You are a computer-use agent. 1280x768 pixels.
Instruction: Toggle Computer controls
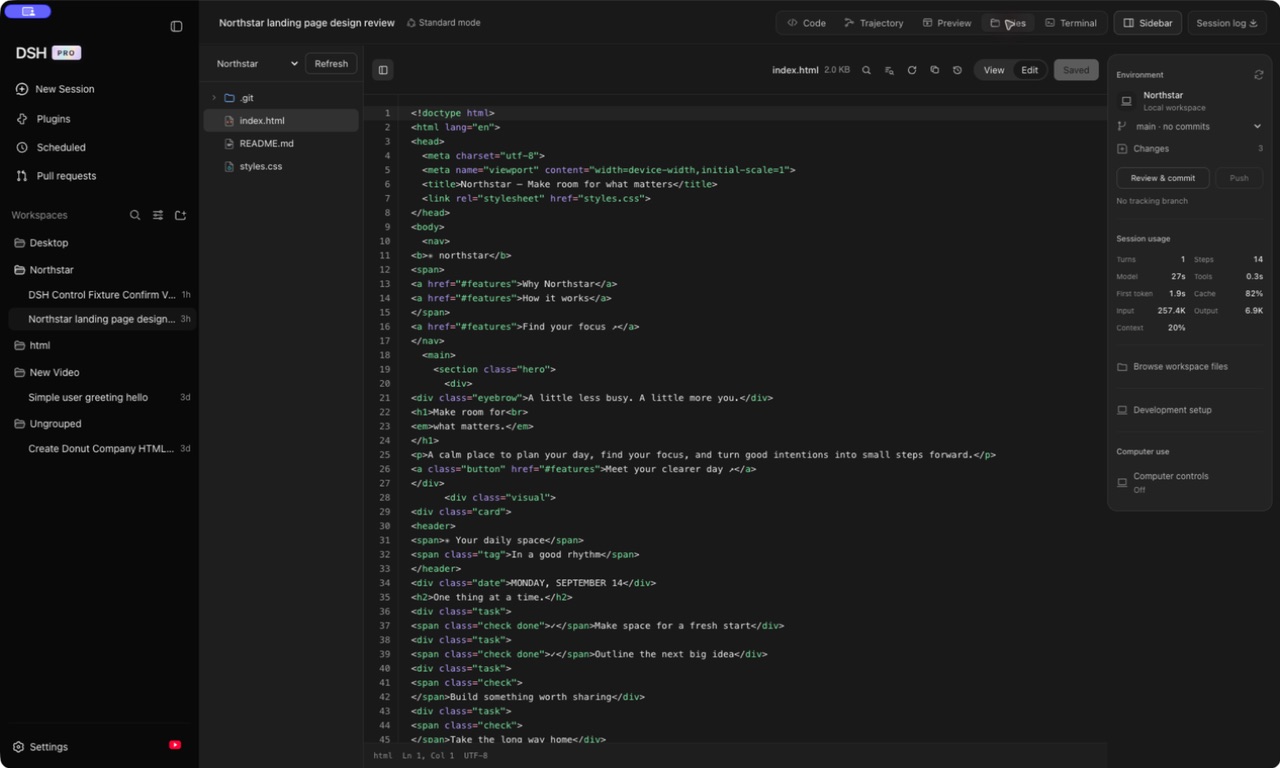1190,482
